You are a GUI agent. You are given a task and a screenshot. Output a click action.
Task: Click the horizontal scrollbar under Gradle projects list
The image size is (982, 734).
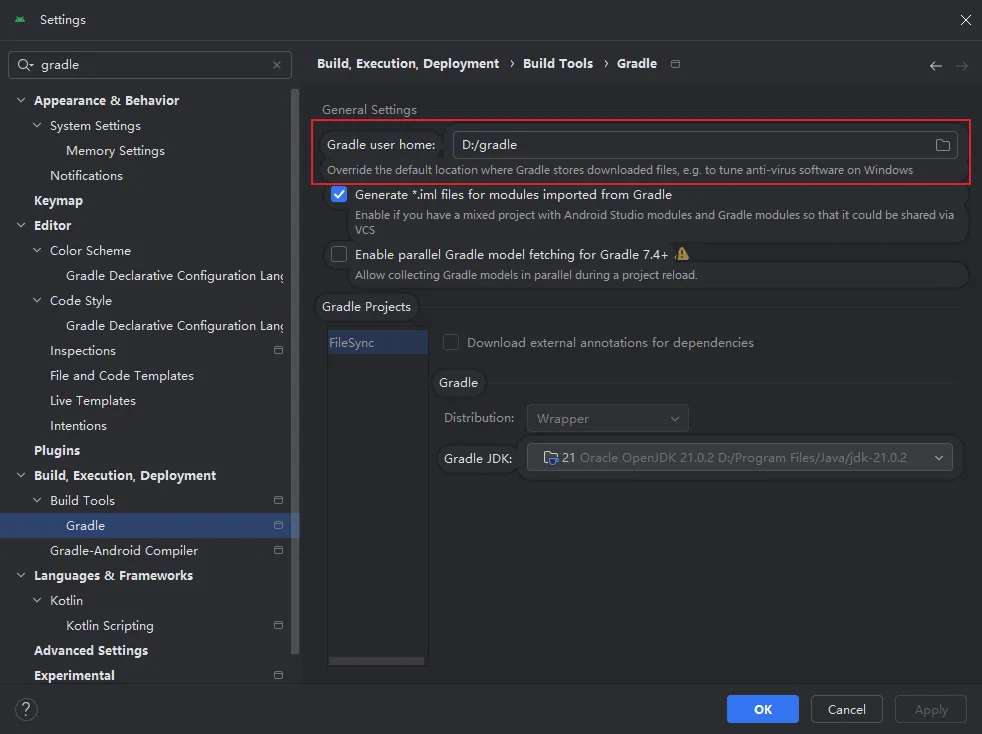tap(376, 660)
